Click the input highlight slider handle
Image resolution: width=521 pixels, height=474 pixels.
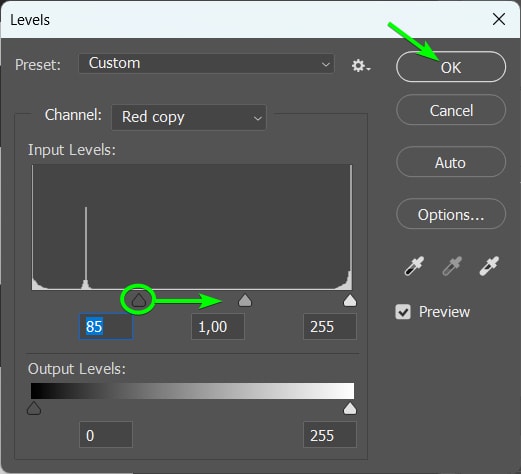point(350,300)
